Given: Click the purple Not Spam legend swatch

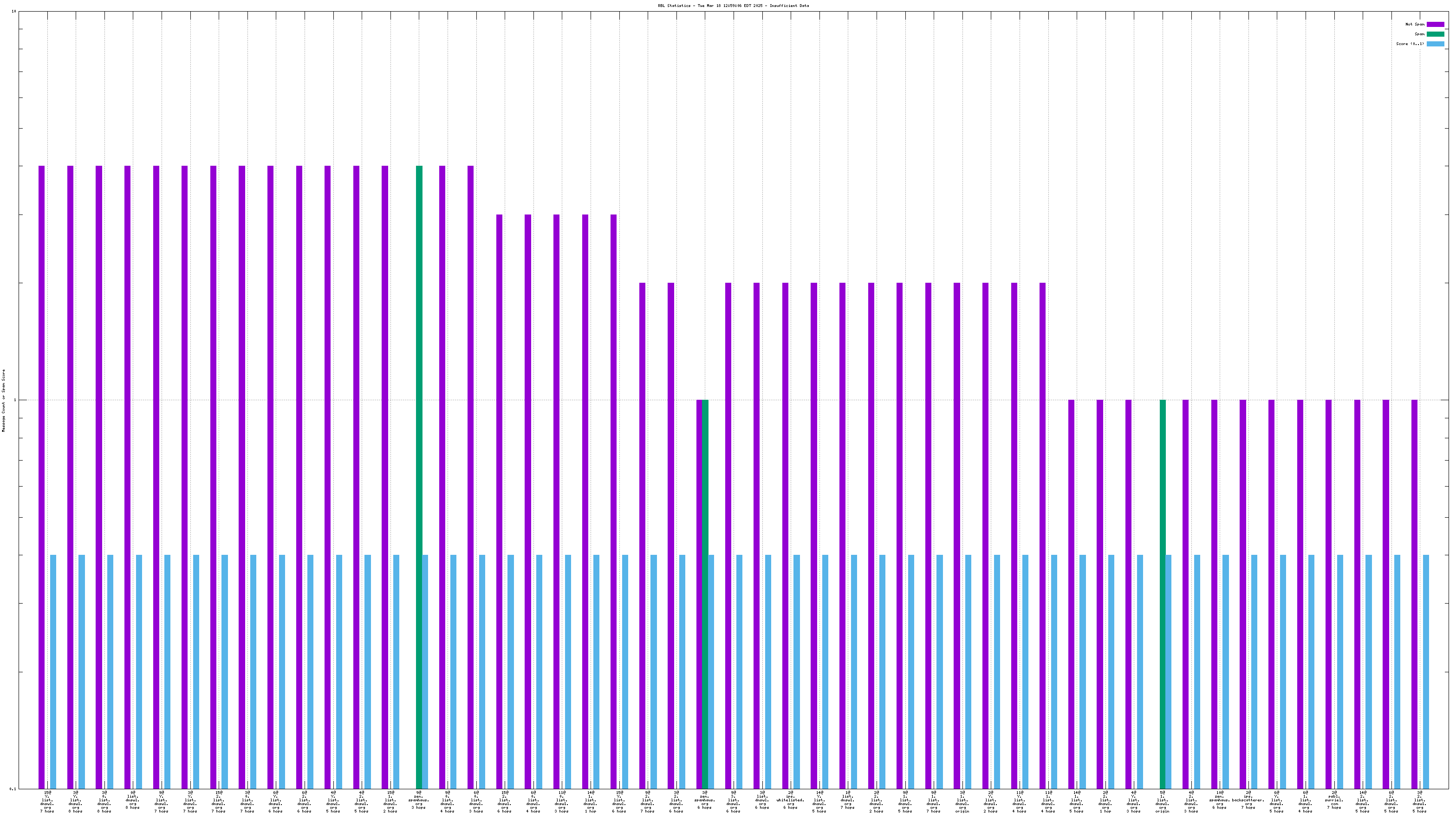Looking at the screenshot, I should click(x=1435, y=24).
